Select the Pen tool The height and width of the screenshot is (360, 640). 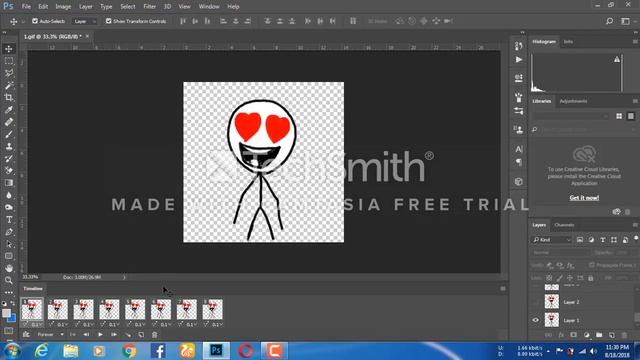(x=9, y=232)
